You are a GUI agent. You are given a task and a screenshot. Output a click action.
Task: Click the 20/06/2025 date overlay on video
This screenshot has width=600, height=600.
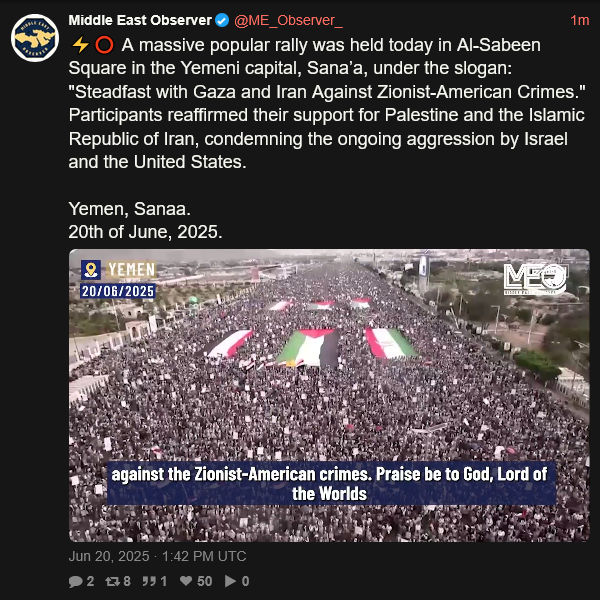(x=118, y=291)
